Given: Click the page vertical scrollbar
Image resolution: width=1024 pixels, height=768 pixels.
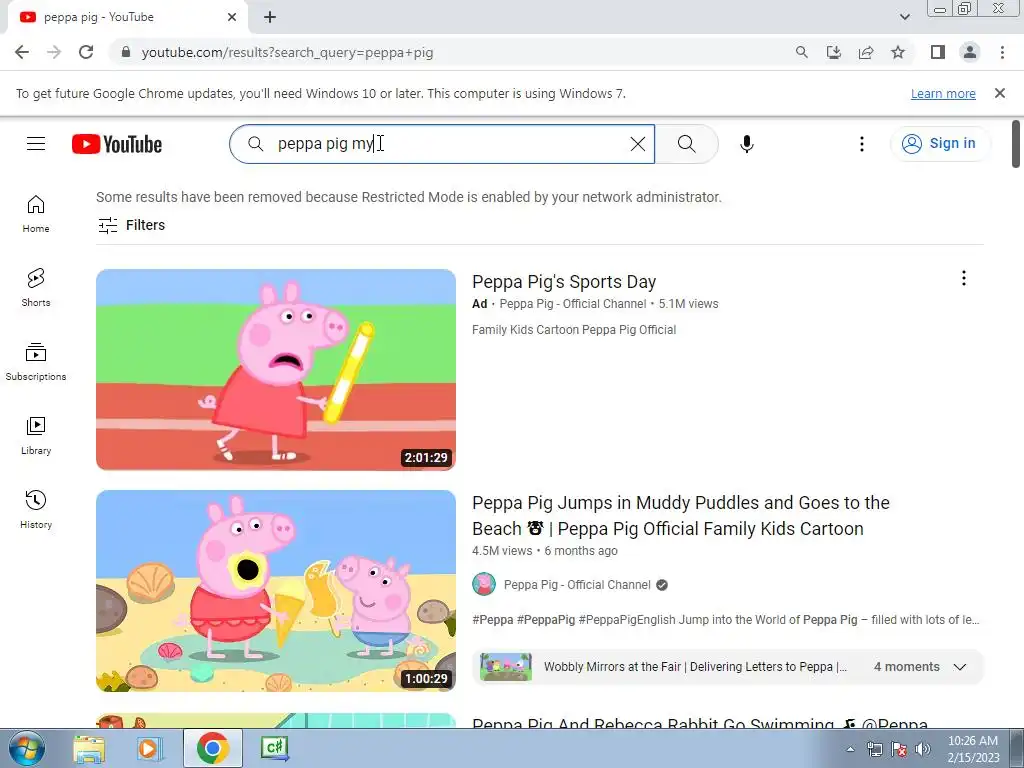Looking at the screenshot, I should point(1016,144).
